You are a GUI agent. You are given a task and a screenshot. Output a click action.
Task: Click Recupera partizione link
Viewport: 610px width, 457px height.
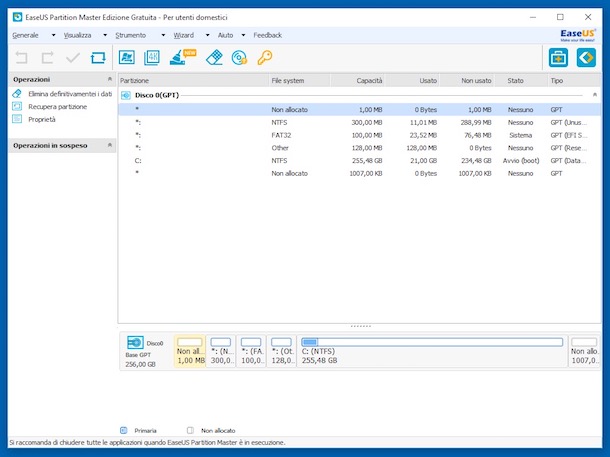pyautogui.click(x=58, y=107)
